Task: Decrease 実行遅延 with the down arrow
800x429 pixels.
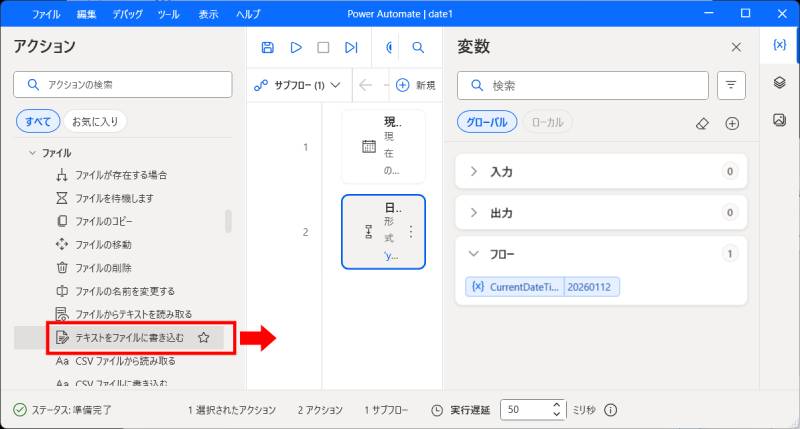Action: pyautogui.click(x=557, y=414)
